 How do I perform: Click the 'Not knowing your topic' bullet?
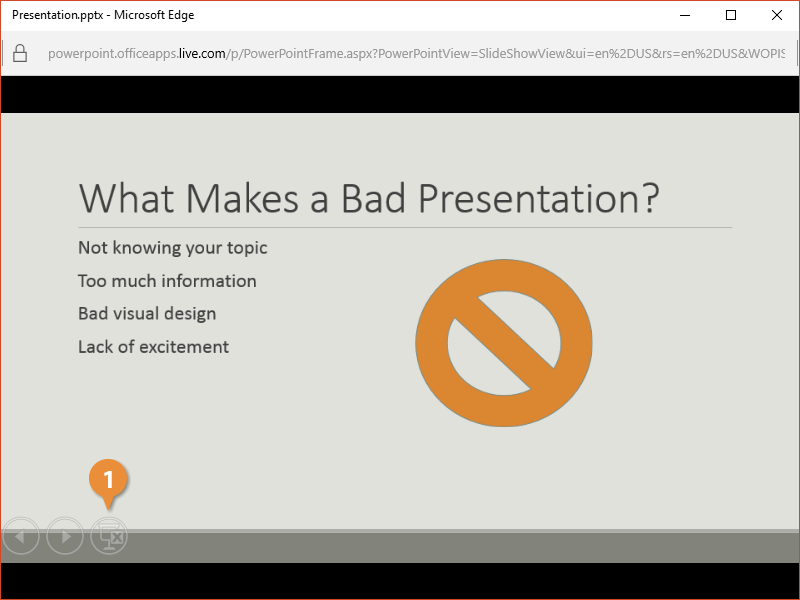pos(173,248)
